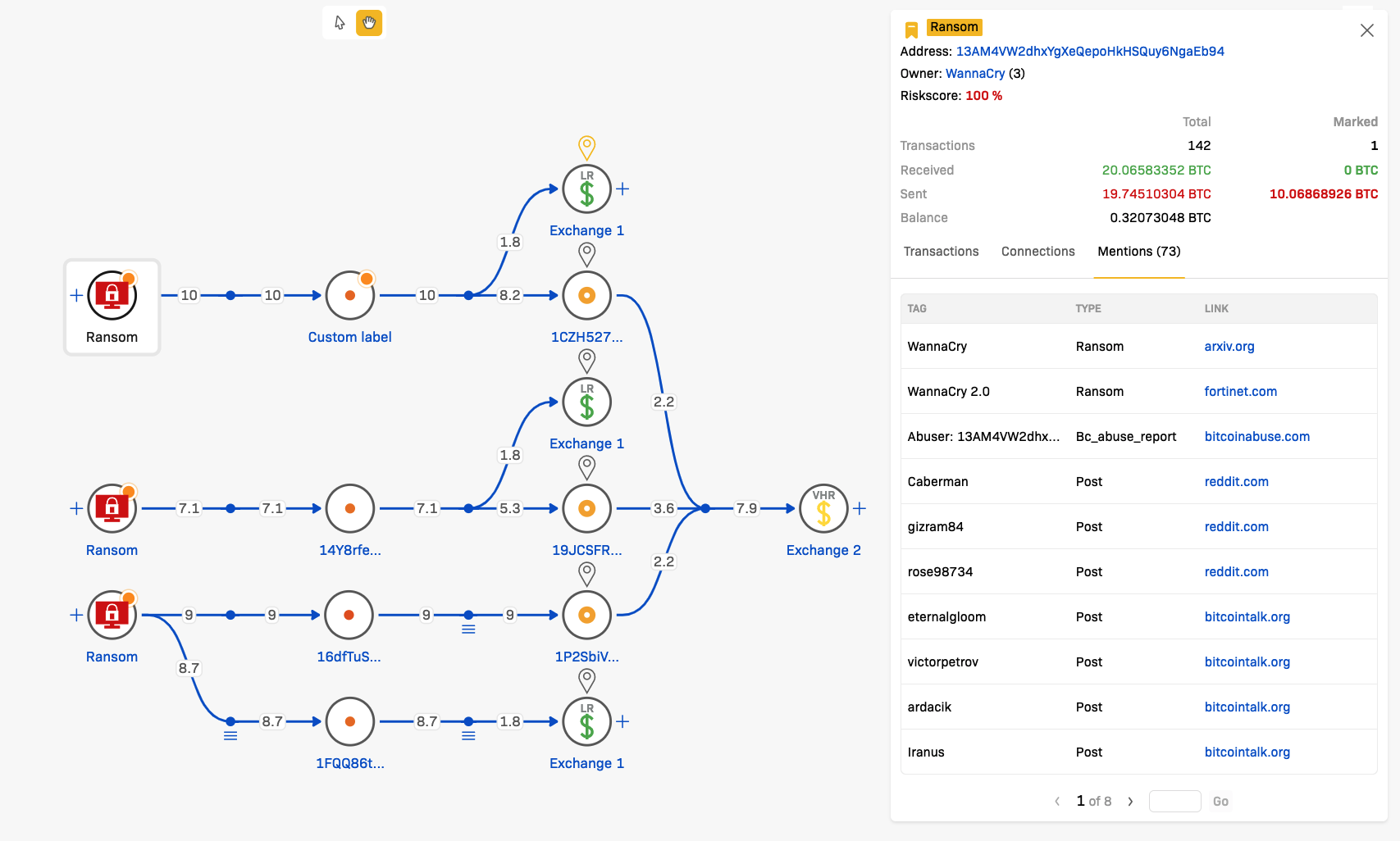Select the 1FQQ86t address node

pos(349,721)
